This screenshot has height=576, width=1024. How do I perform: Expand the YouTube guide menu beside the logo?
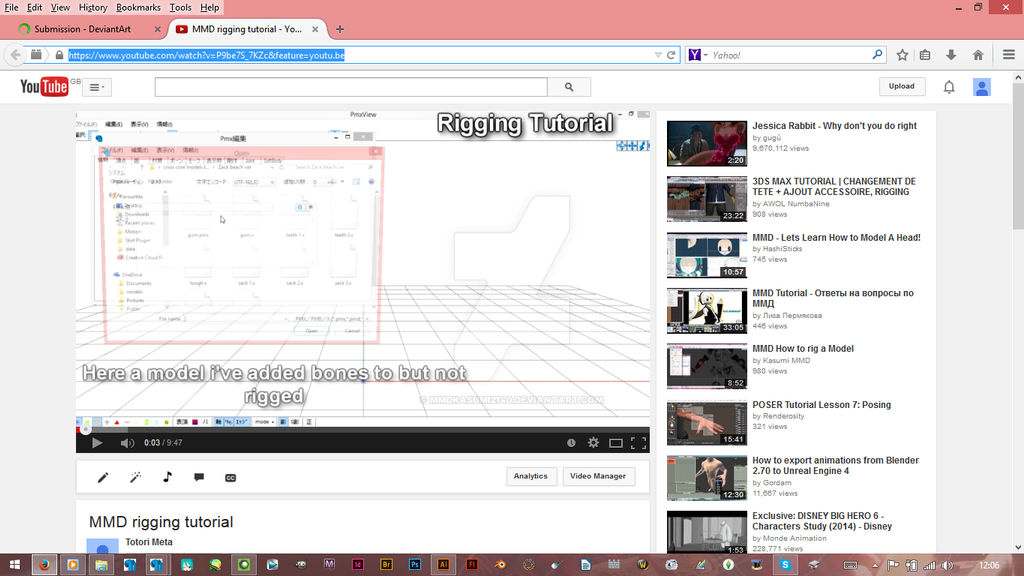[x=96, y=86]
